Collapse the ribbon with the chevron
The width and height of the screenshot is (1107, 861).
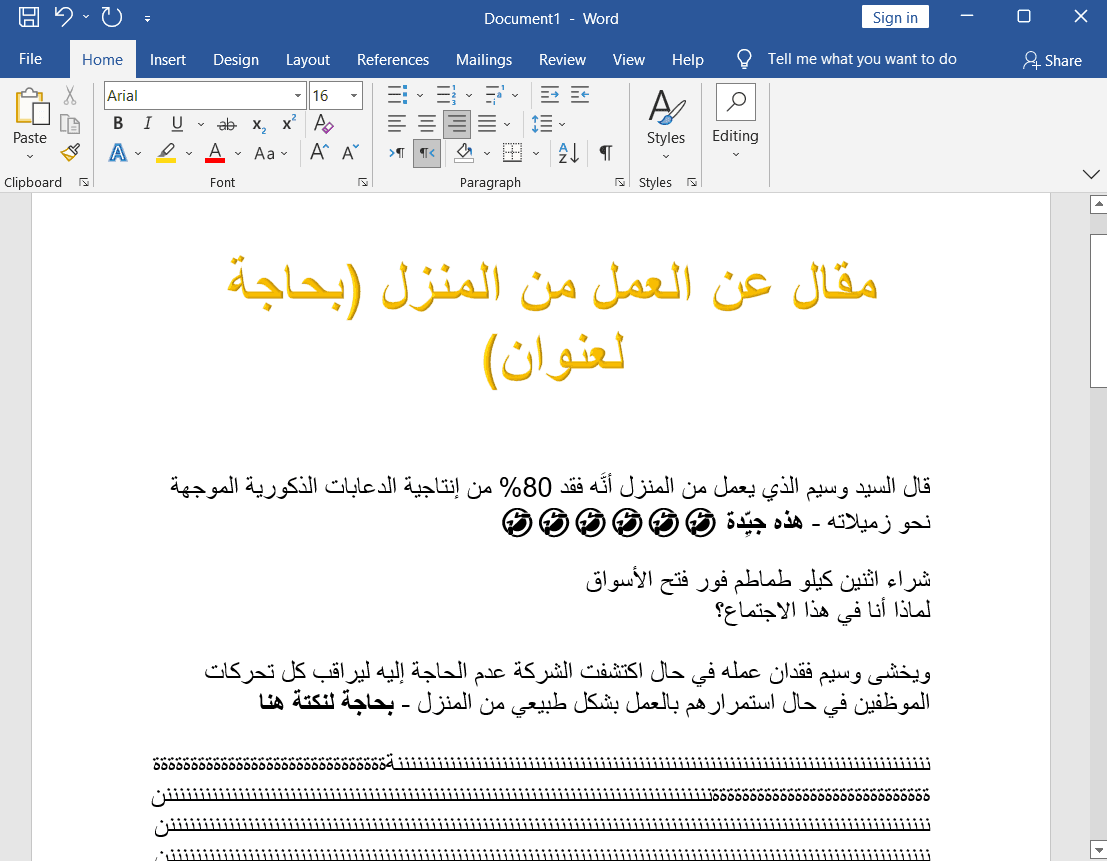[1091, 174]
